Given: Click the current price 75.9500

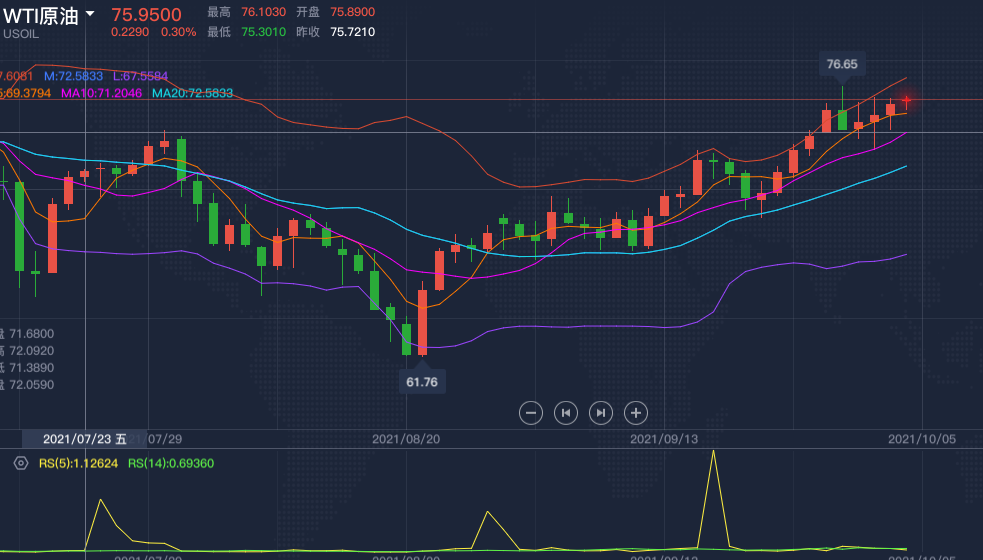Looking at the screenshot, I should coord(146,14).
